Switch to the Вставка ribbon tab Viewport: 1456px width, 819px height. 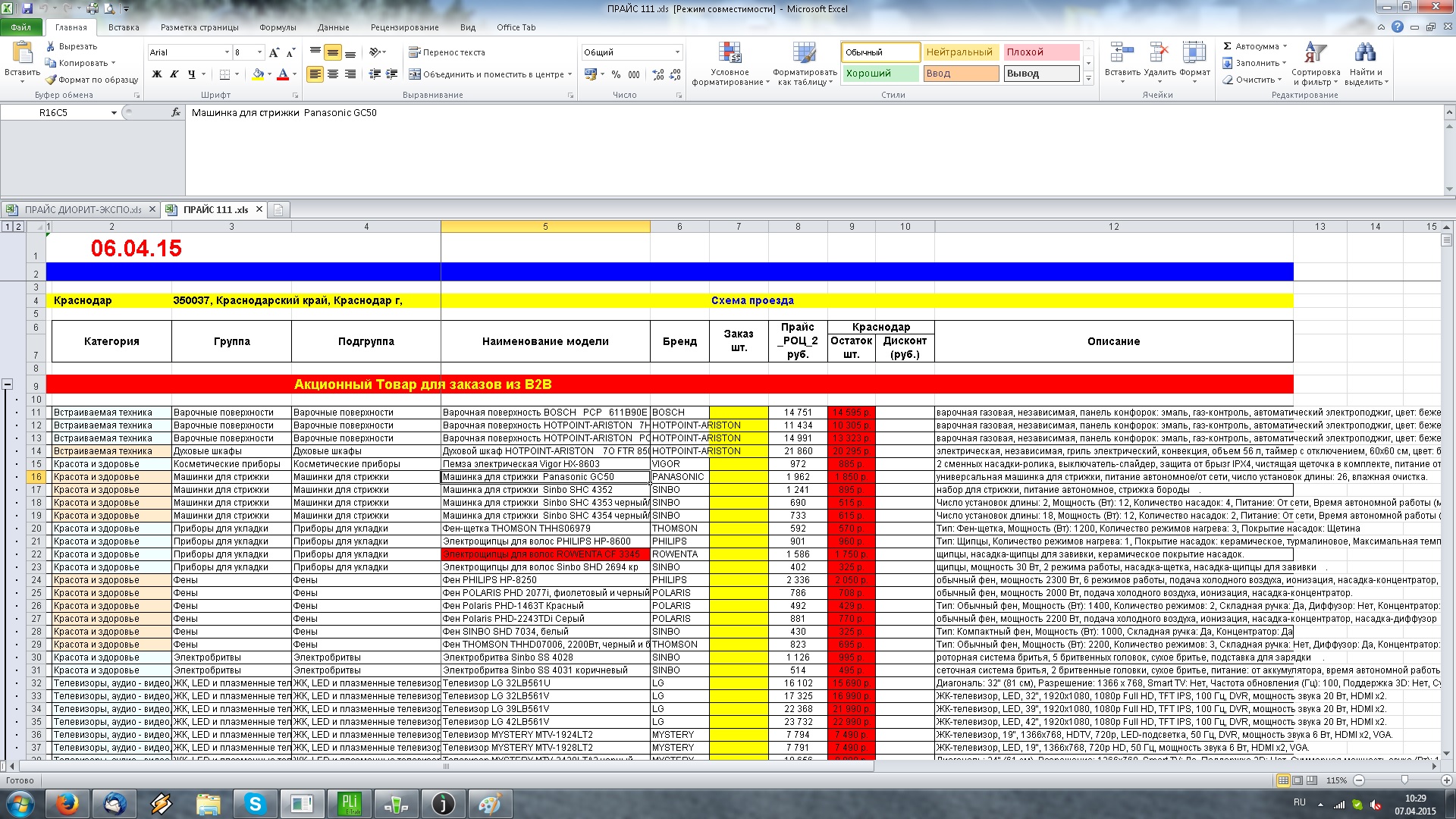pos(124,27)
